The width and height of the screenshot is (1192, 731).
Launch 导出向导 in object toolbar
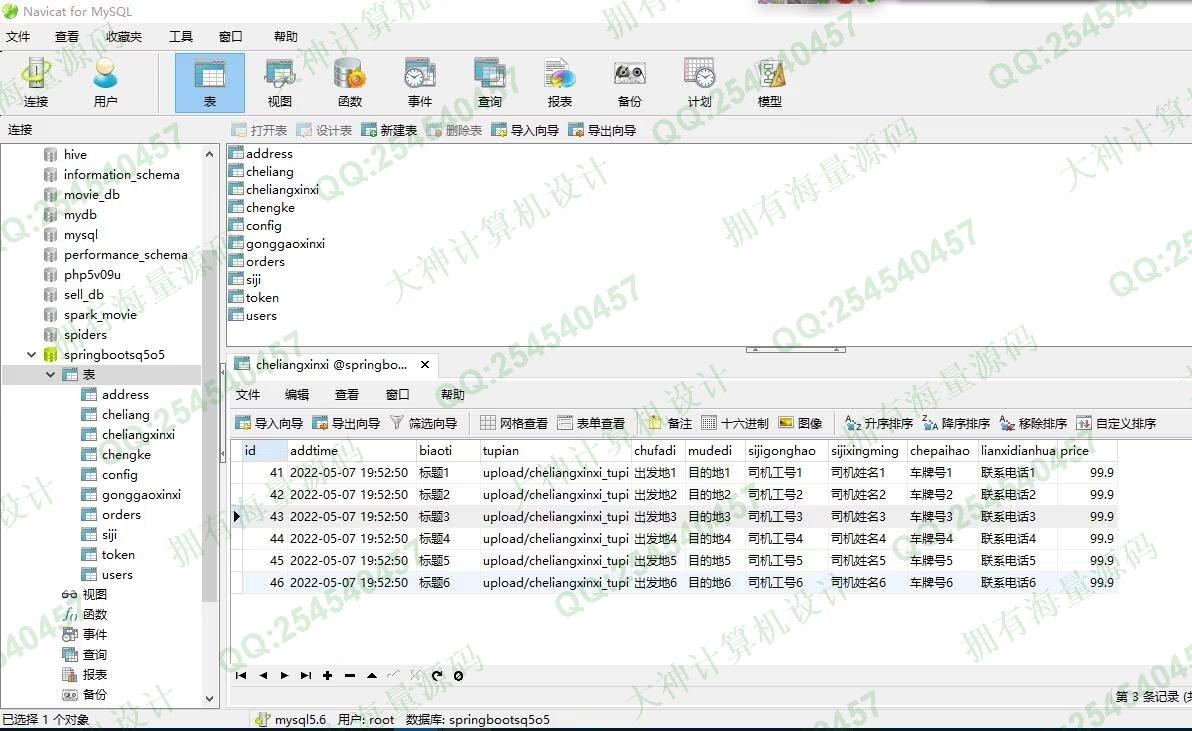602,131
